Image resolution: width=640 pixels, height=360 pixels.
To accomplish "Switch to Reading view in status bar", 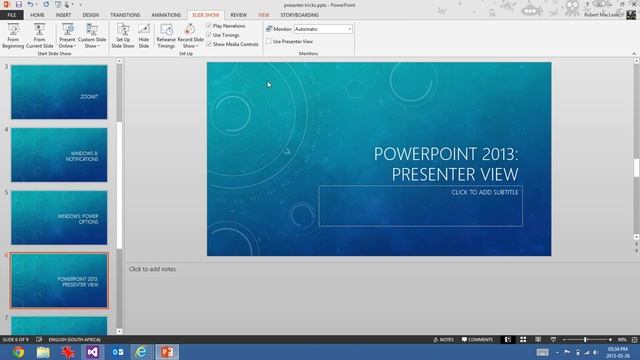I will [538, 340].
